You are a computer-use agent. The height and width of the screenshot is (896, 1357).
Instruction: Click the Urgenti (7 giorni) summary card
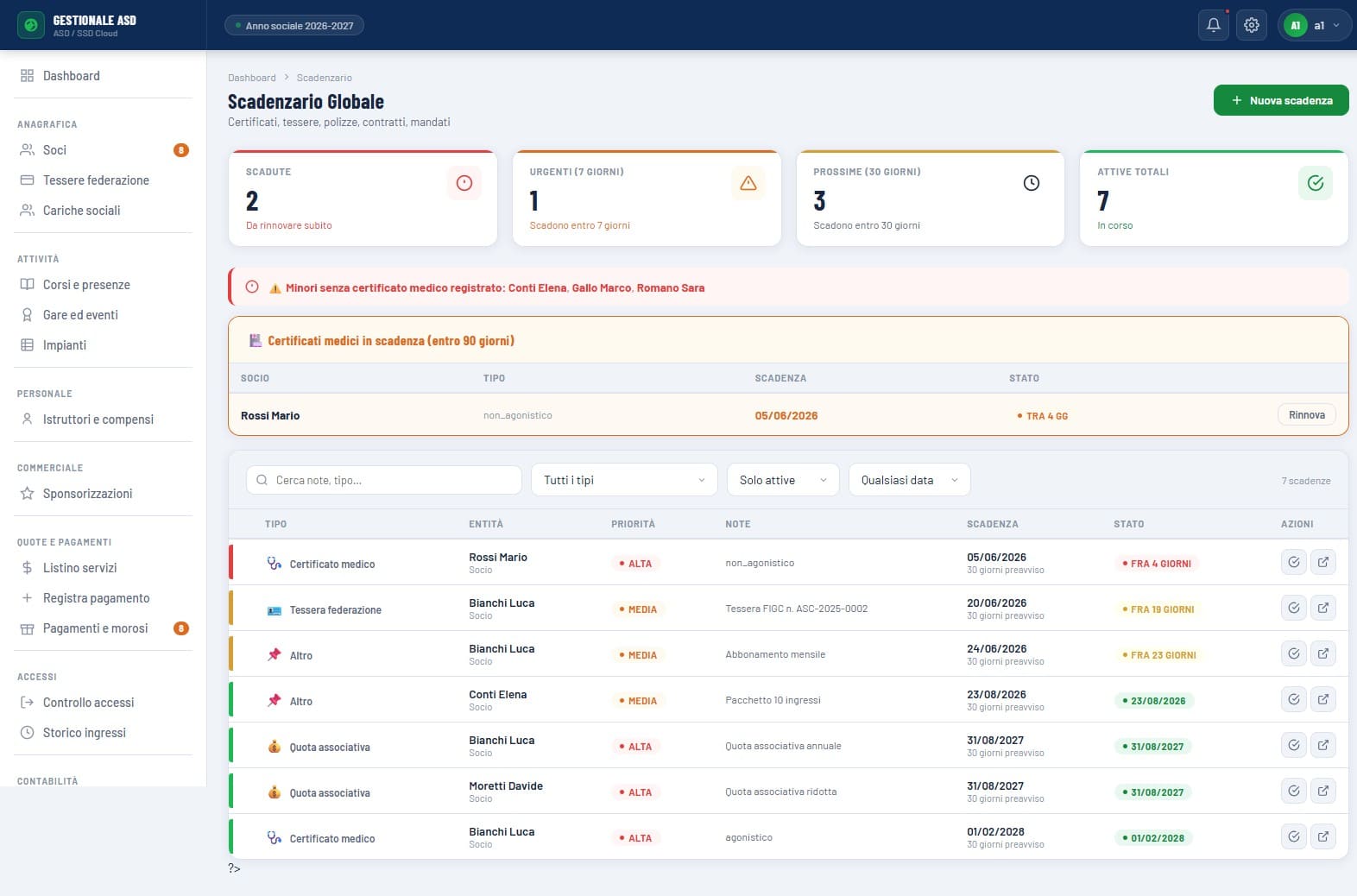[x=647, y=198]
